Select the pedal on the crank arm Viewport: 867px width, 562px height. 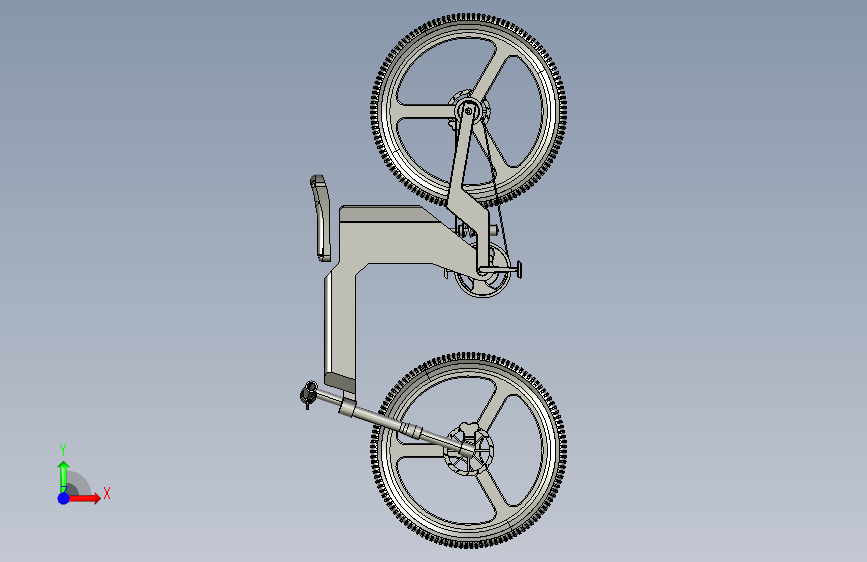pyautogui.click(x=519, y=269)
